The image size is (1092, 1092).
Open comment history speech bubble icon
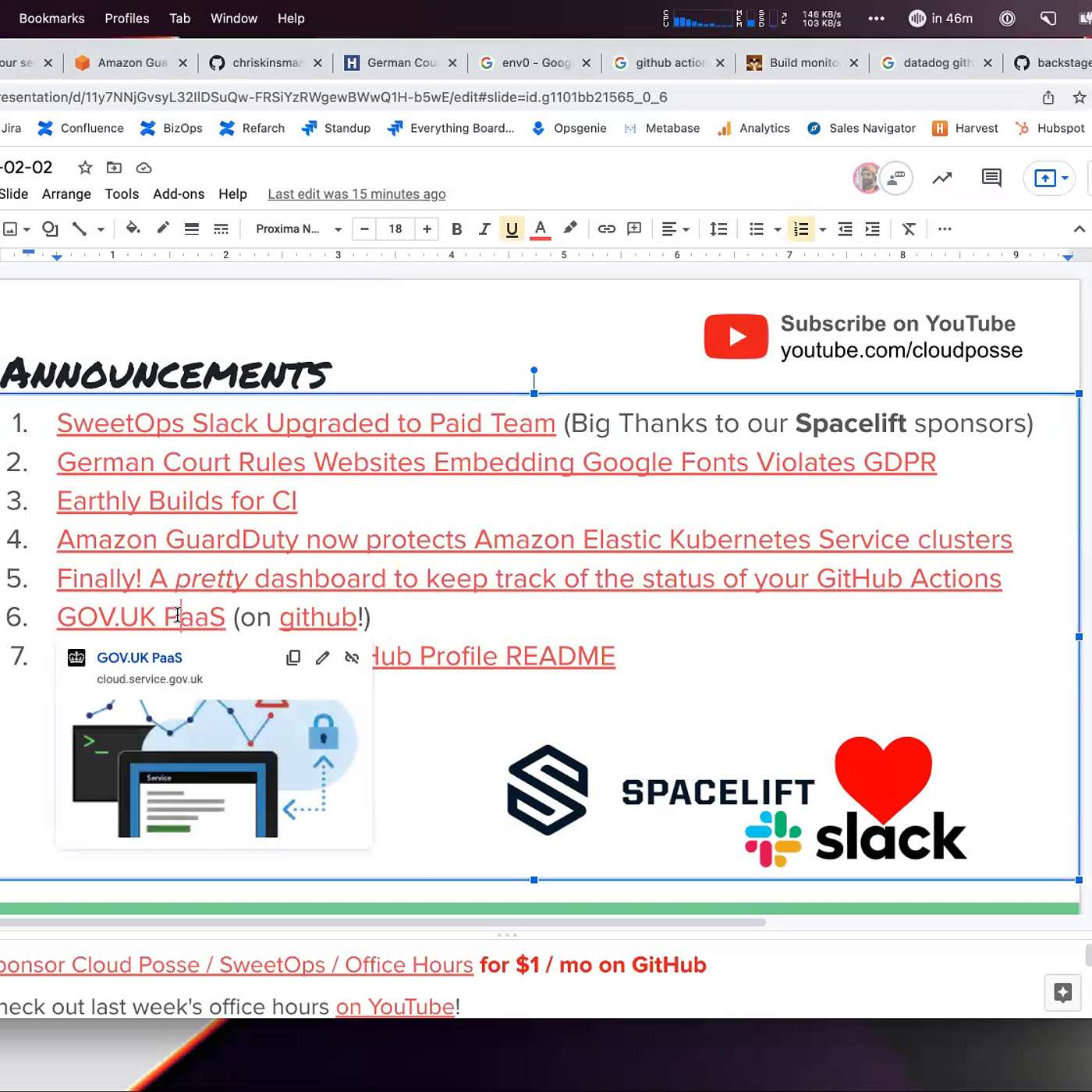click(991, 178)
